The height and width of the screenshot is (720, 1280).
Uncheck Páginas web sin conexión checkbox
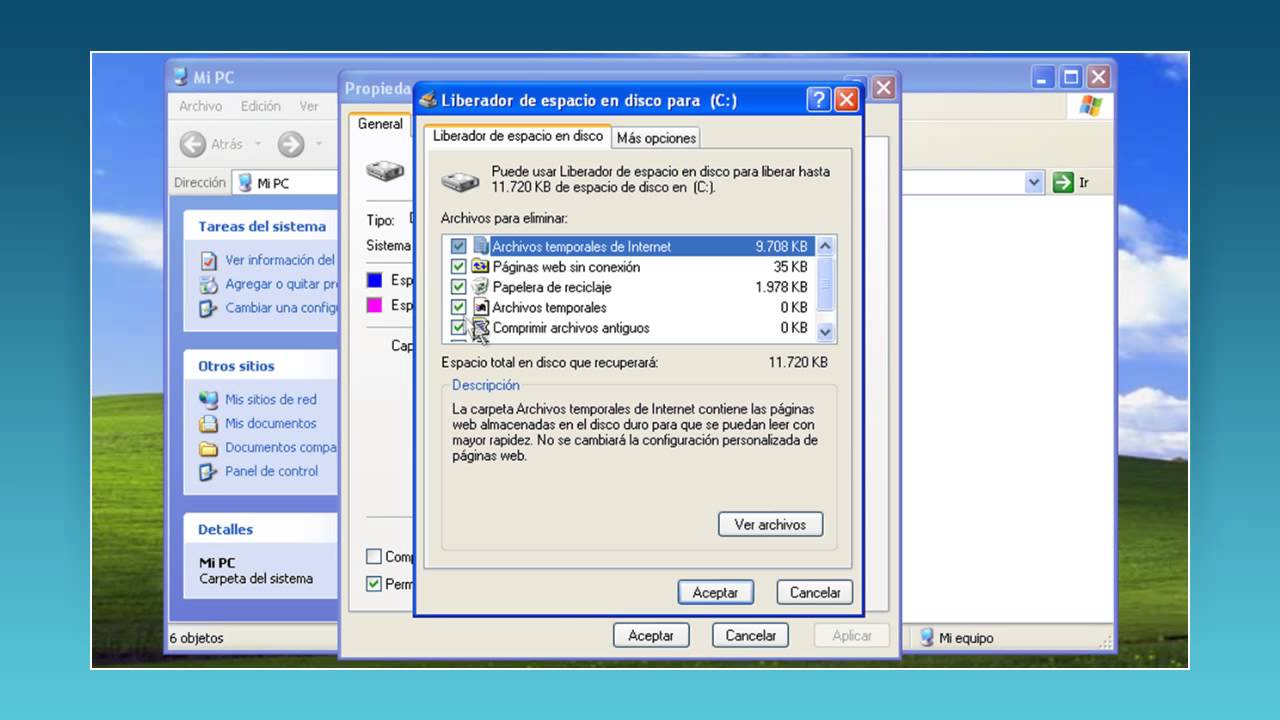[x=459, y=267]
